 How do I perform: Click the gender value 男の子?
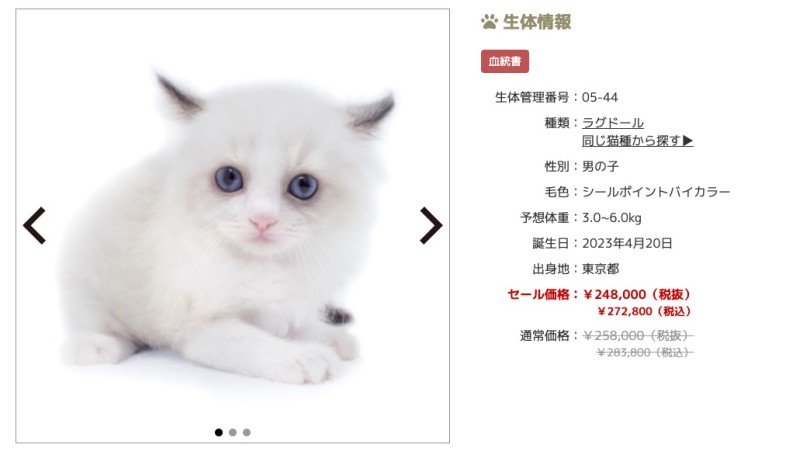(600, 166)
